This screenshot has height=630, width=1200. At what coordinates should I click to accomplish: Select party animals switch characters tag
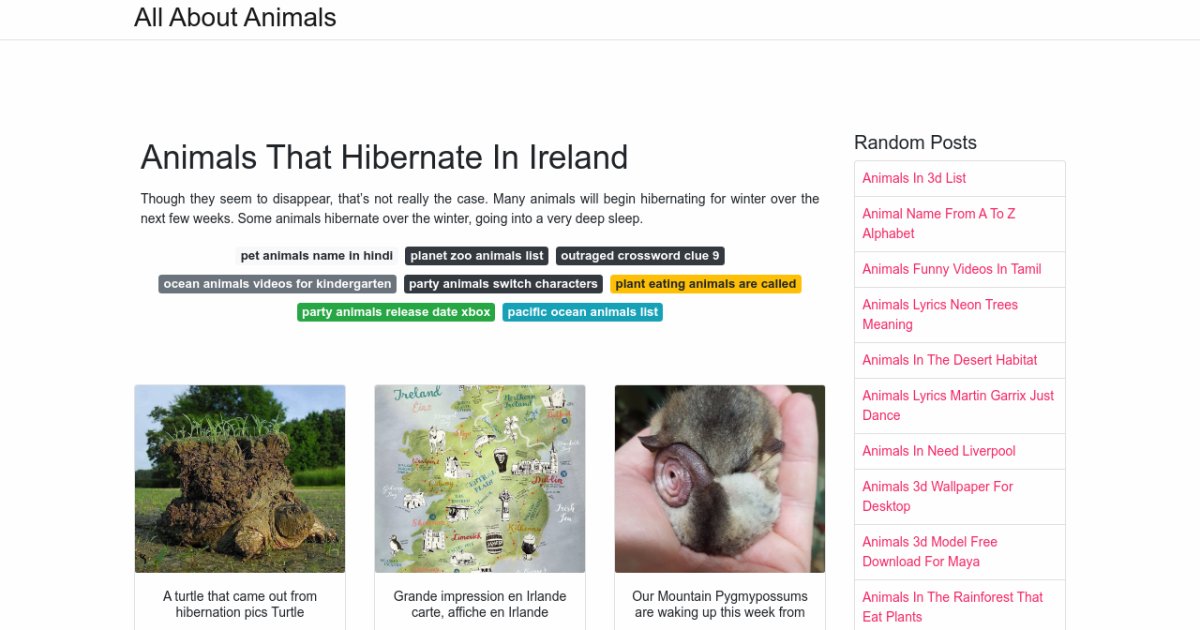503,284
